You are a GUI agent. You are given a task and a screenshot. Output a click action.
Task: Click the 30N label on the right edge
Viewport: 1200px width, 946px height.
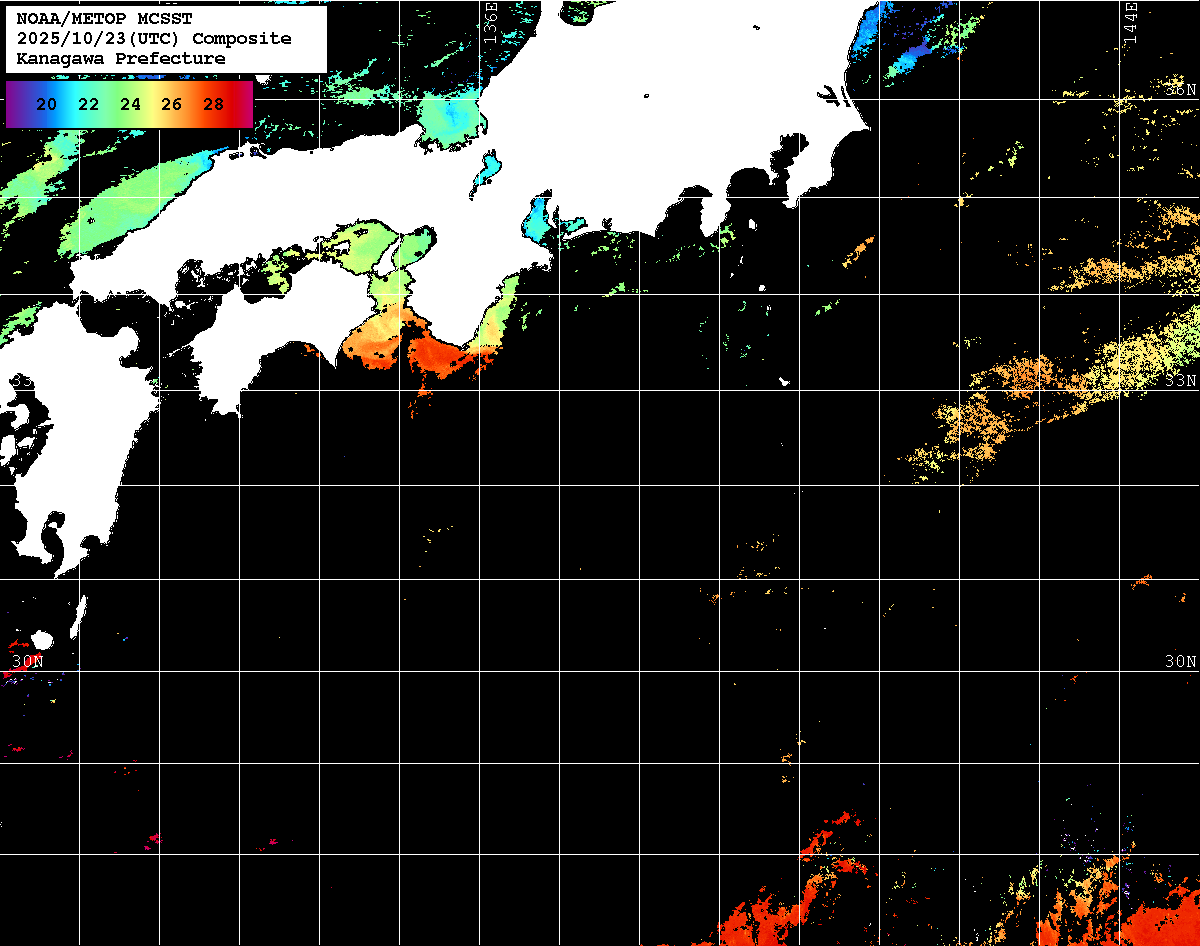1180,661
